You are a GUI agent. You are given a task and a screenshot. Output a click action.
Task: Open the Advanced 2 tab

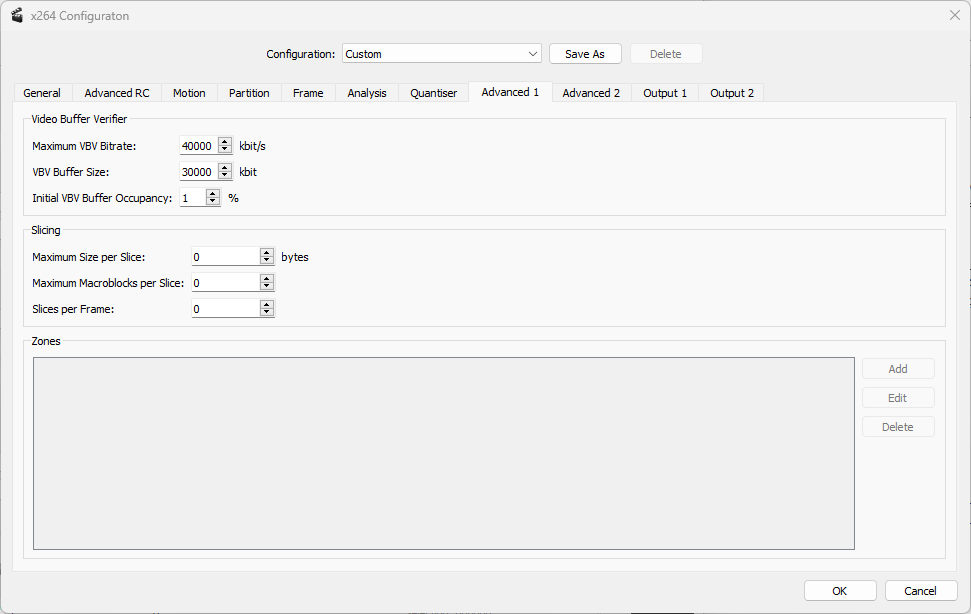pyautogui.click(x=591, y=93)
